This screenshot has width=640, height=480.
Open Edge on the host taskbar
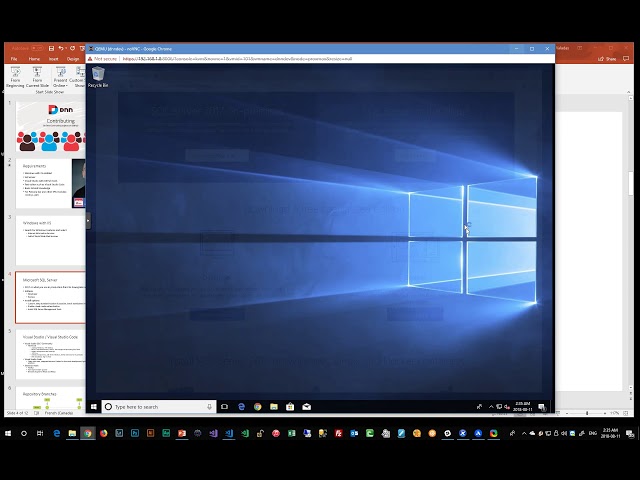click(x=56, y=433)
